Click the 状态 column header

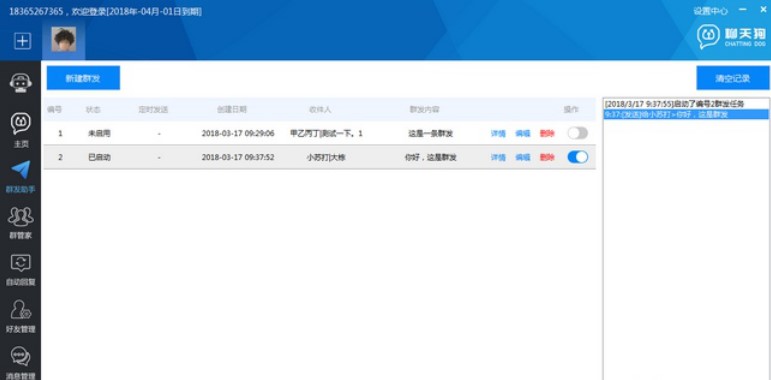click(x=93, y=110)
